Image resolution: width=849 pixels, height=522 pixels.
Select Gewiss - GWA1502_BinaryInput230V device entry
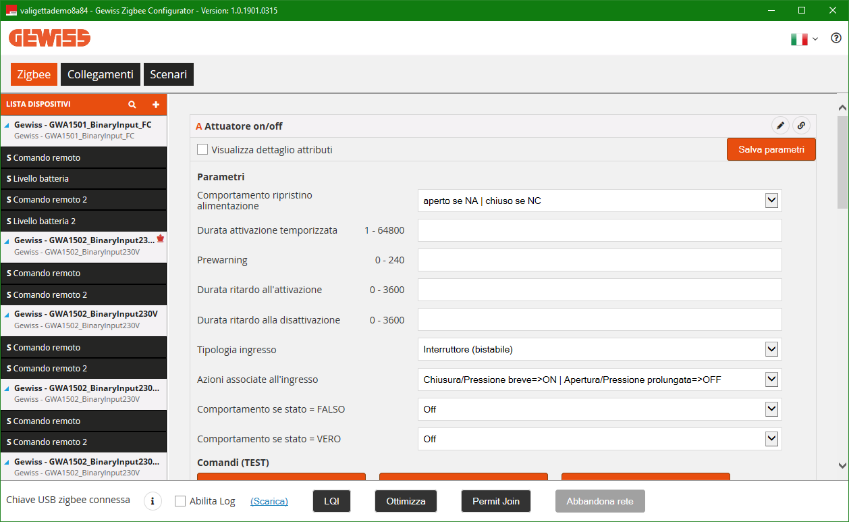(84, 319)
